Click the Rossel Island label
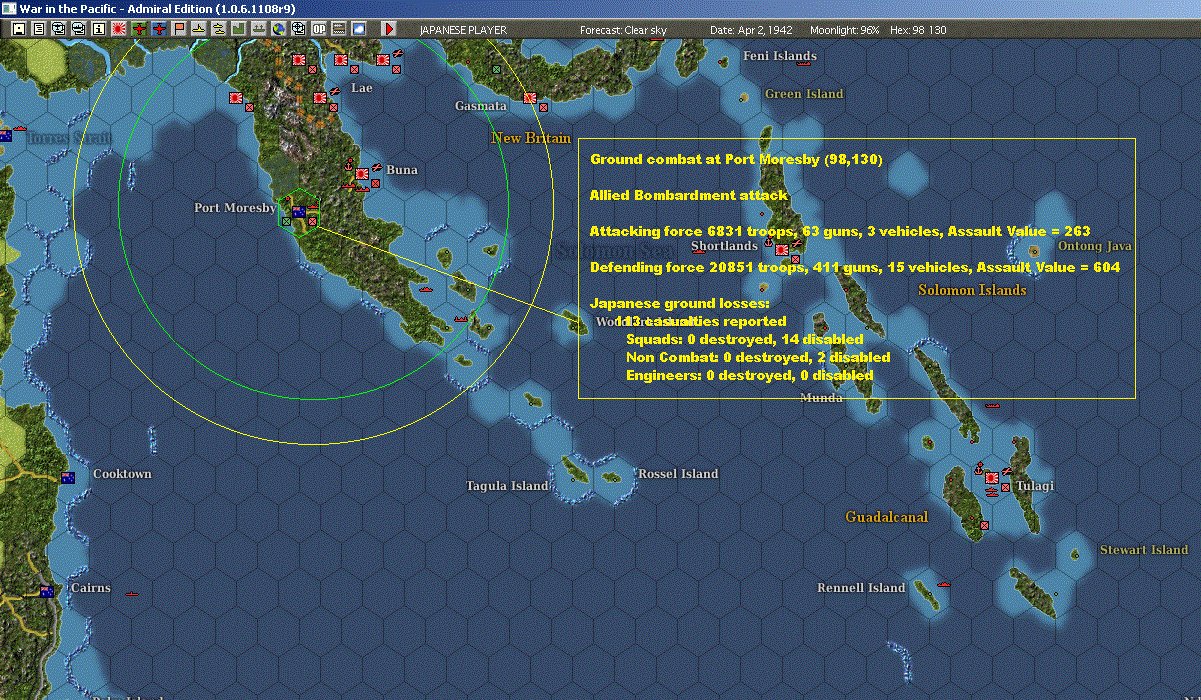1201x700 pixels. point(678,474)
